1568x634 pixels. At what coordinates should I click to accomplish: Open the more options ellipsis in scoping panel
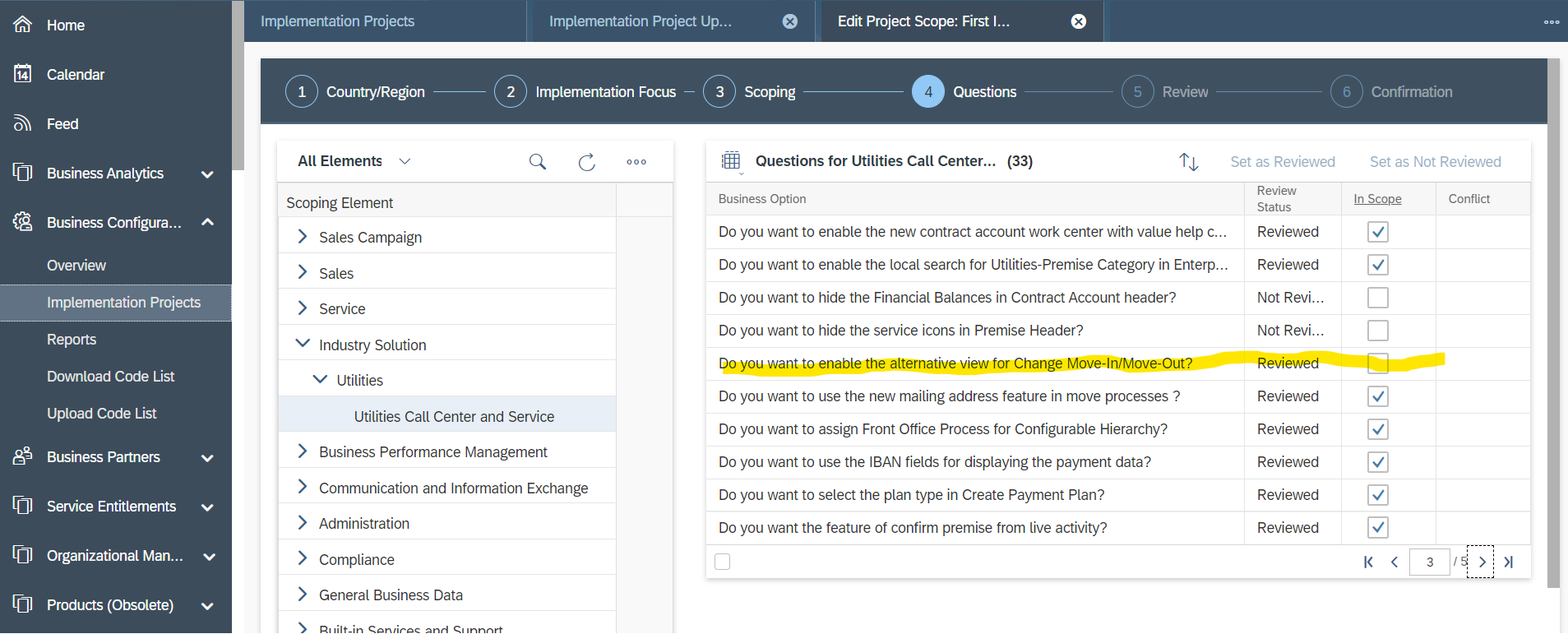[x=636, y=162]
